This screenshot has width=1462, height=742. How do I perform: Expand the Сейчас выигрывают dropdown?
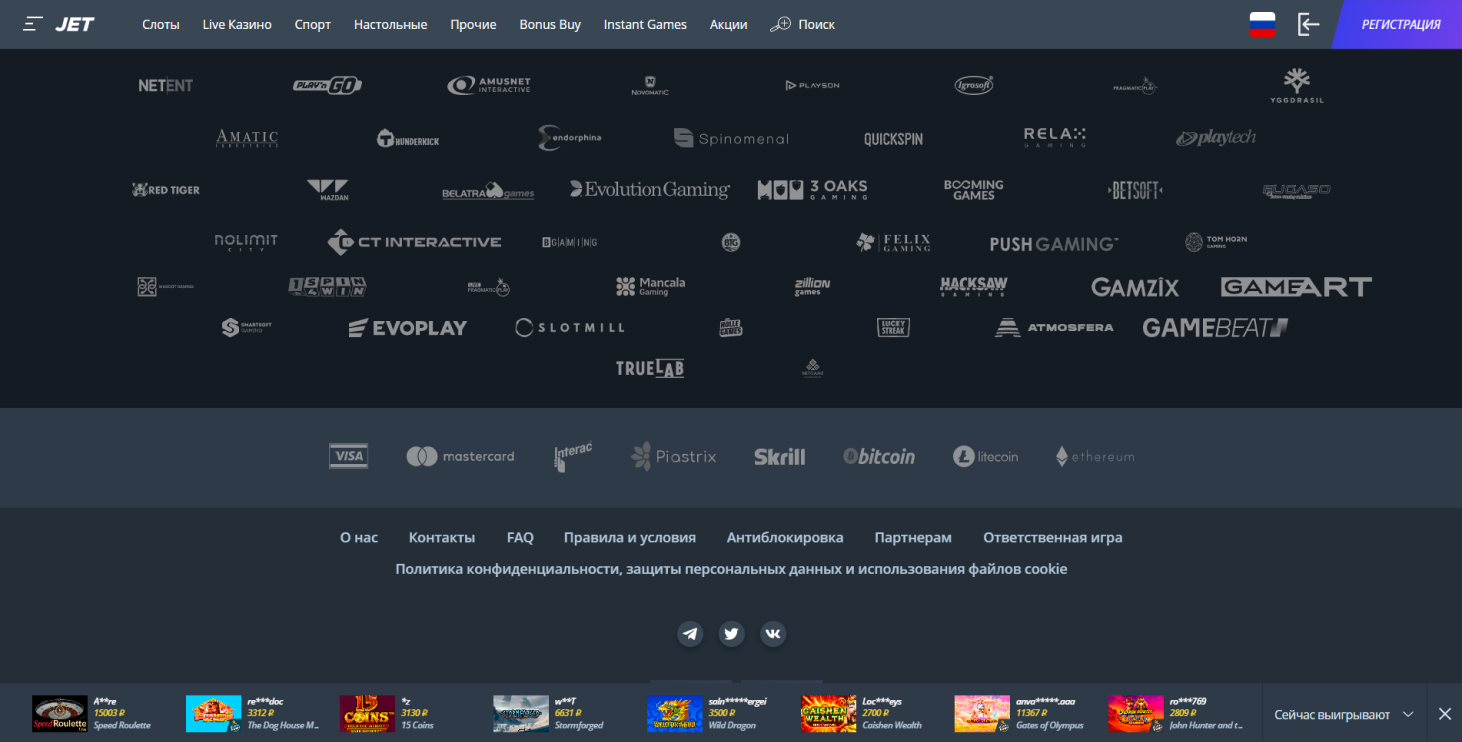click(1344, 714)
